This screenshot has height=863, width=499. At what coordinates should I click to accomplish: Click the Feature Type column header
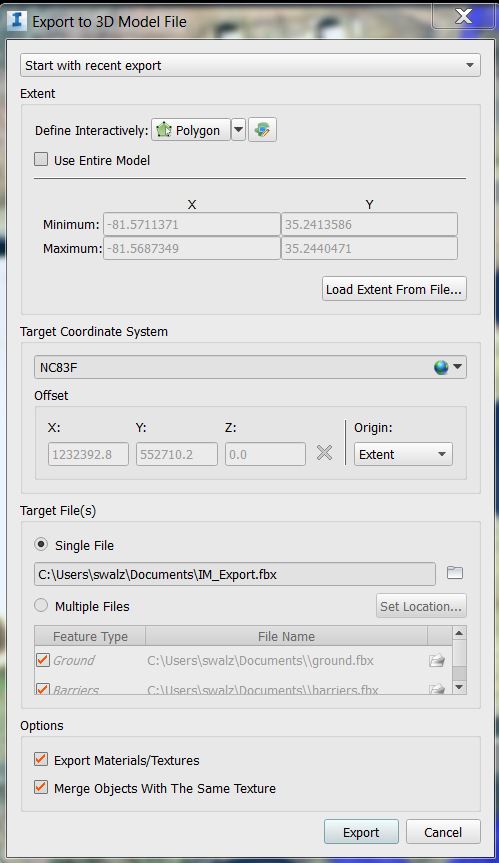pos(90,636)
